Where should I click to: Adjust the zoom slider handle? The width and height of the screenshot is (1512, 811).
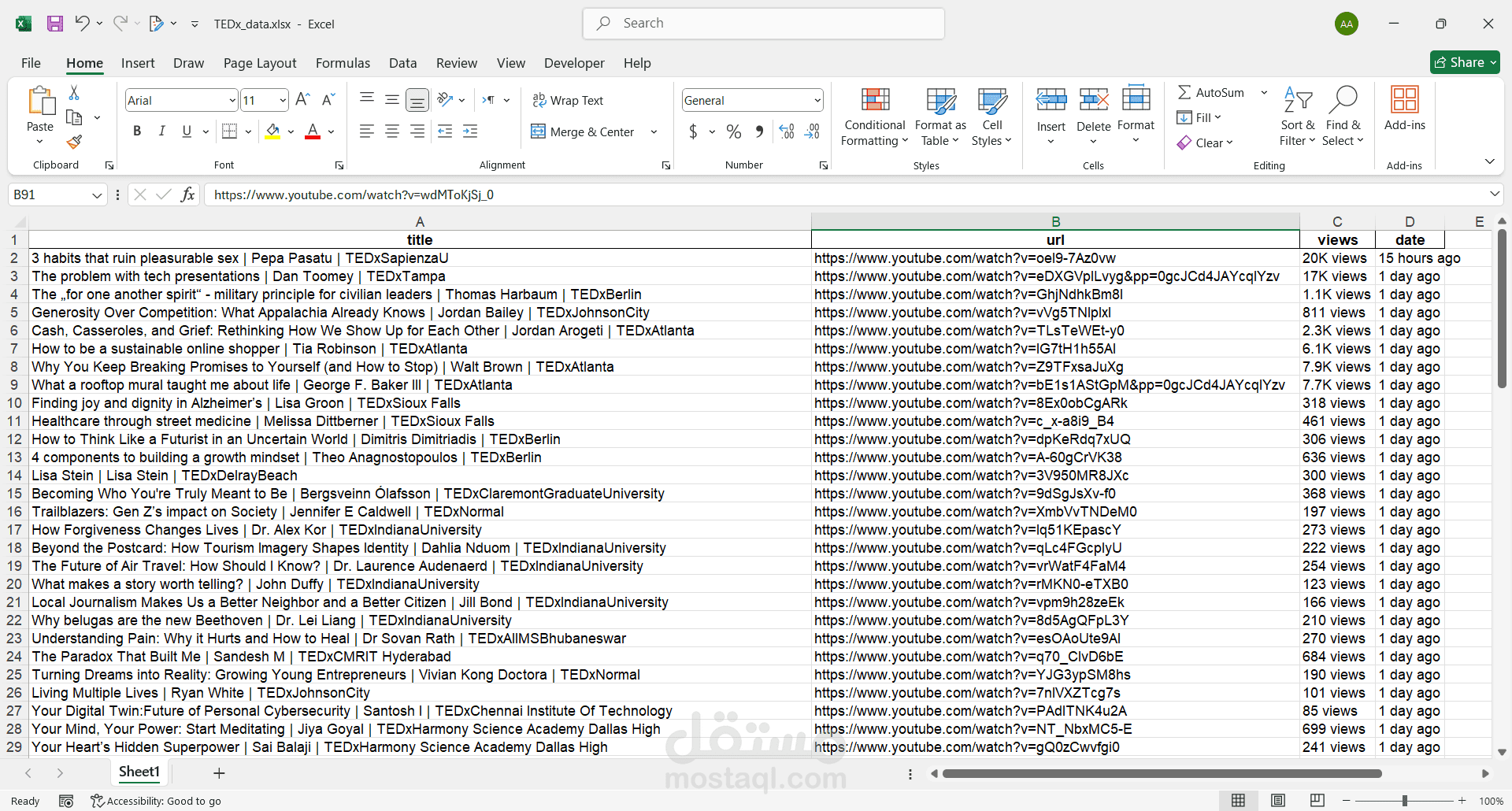point(1405,801)
